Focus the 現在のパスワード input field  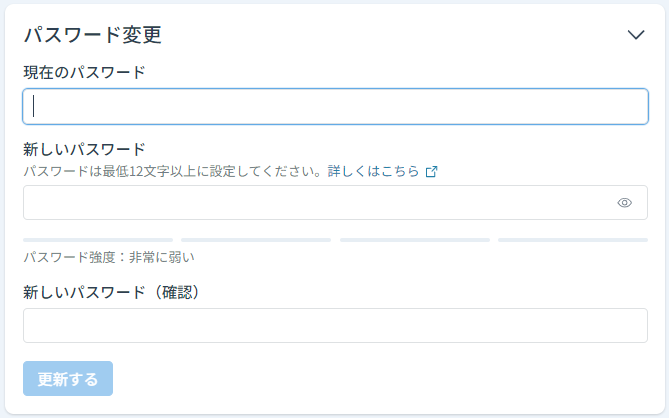pos(335,107)
